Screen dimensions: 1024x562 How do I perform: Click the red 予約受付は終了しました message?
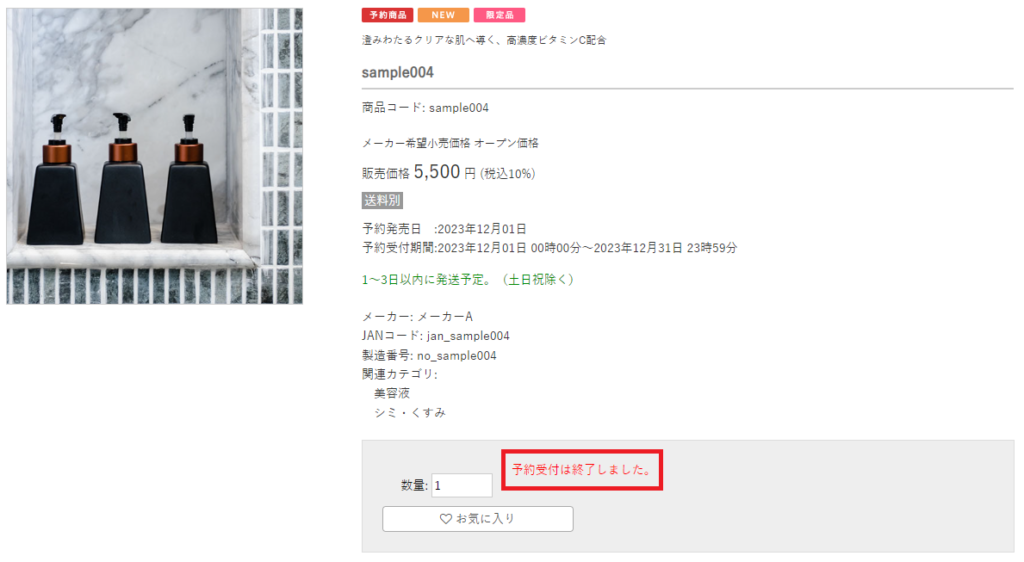pyautogui.click(x=582, y=469)
